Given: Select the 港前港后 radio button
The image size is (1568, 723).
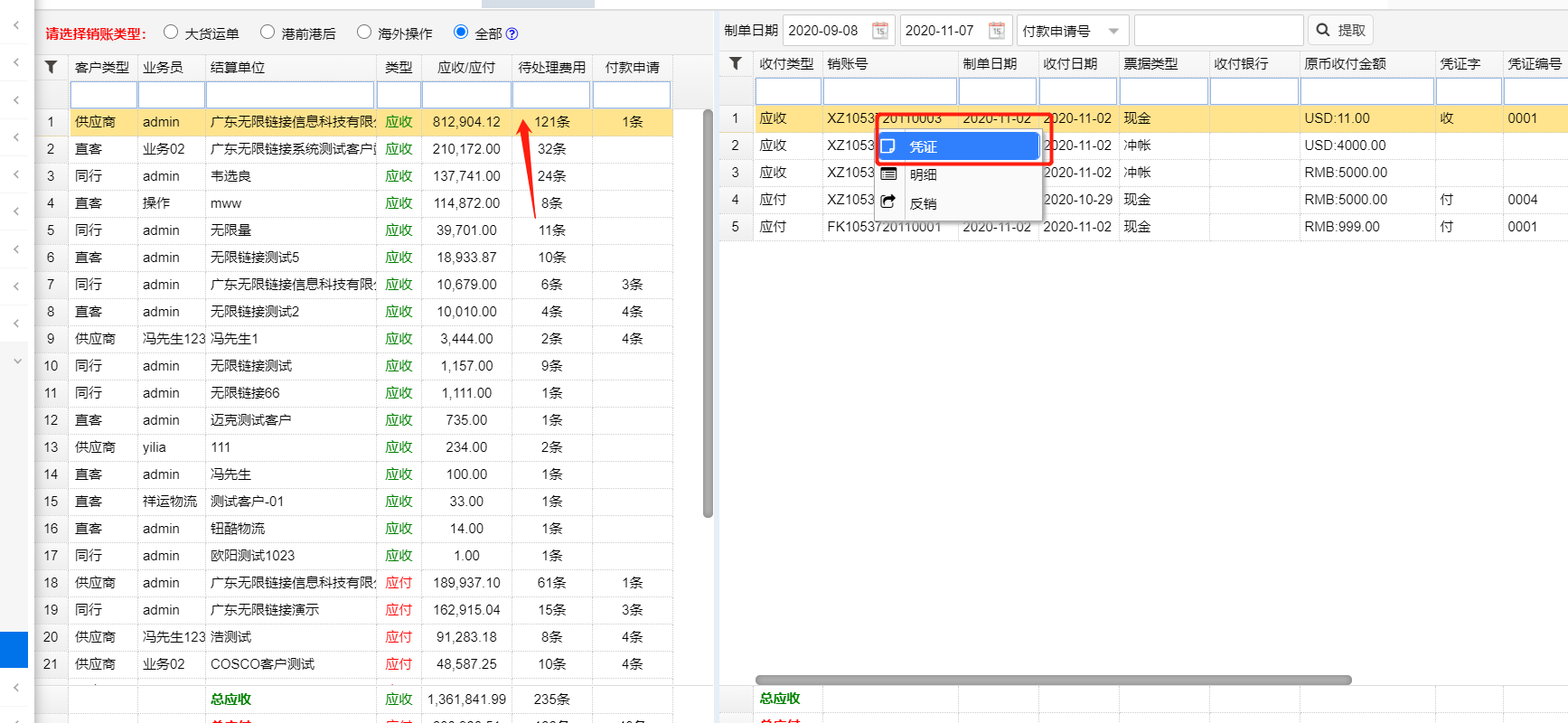Looking at the screenshot, I should [268, 33].
